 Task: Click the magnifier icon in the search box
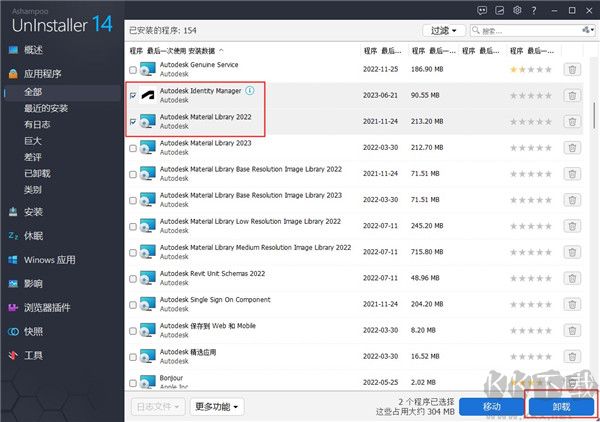point(476,30)
